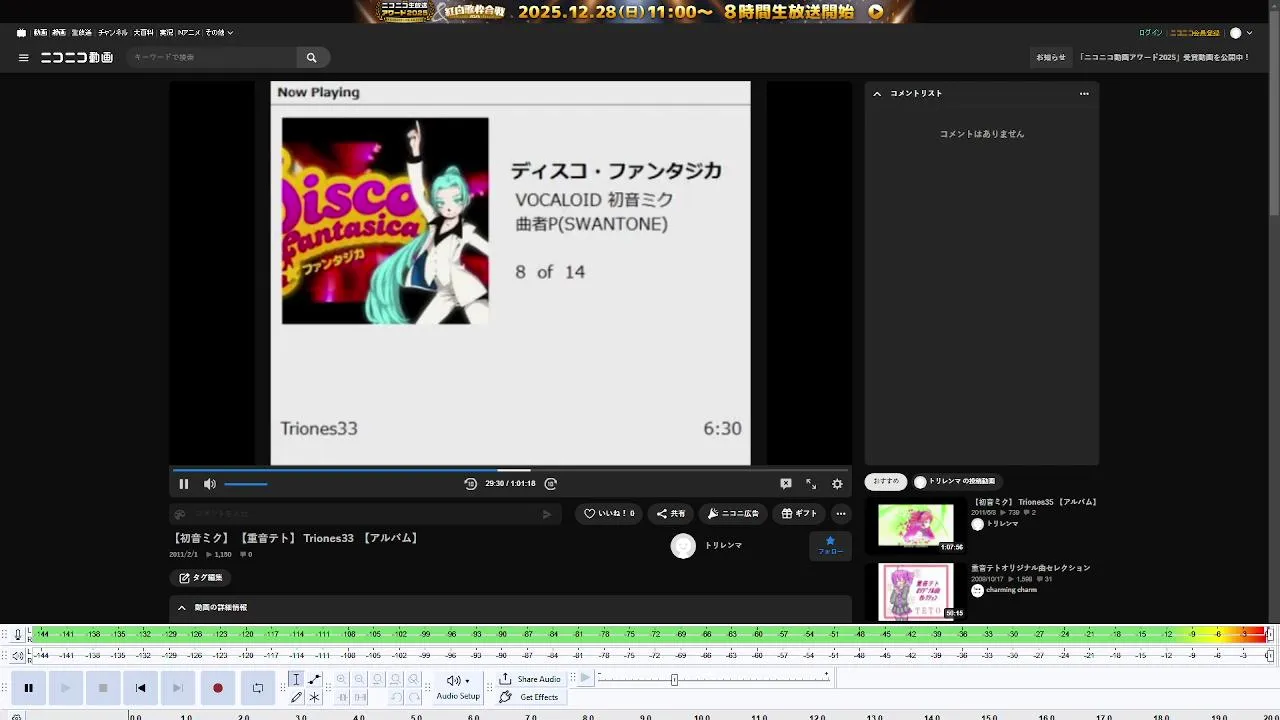Screen dimensions: 1280x720
Task: Click the Zoom In magnifier
Action: [x=342, y=679]
